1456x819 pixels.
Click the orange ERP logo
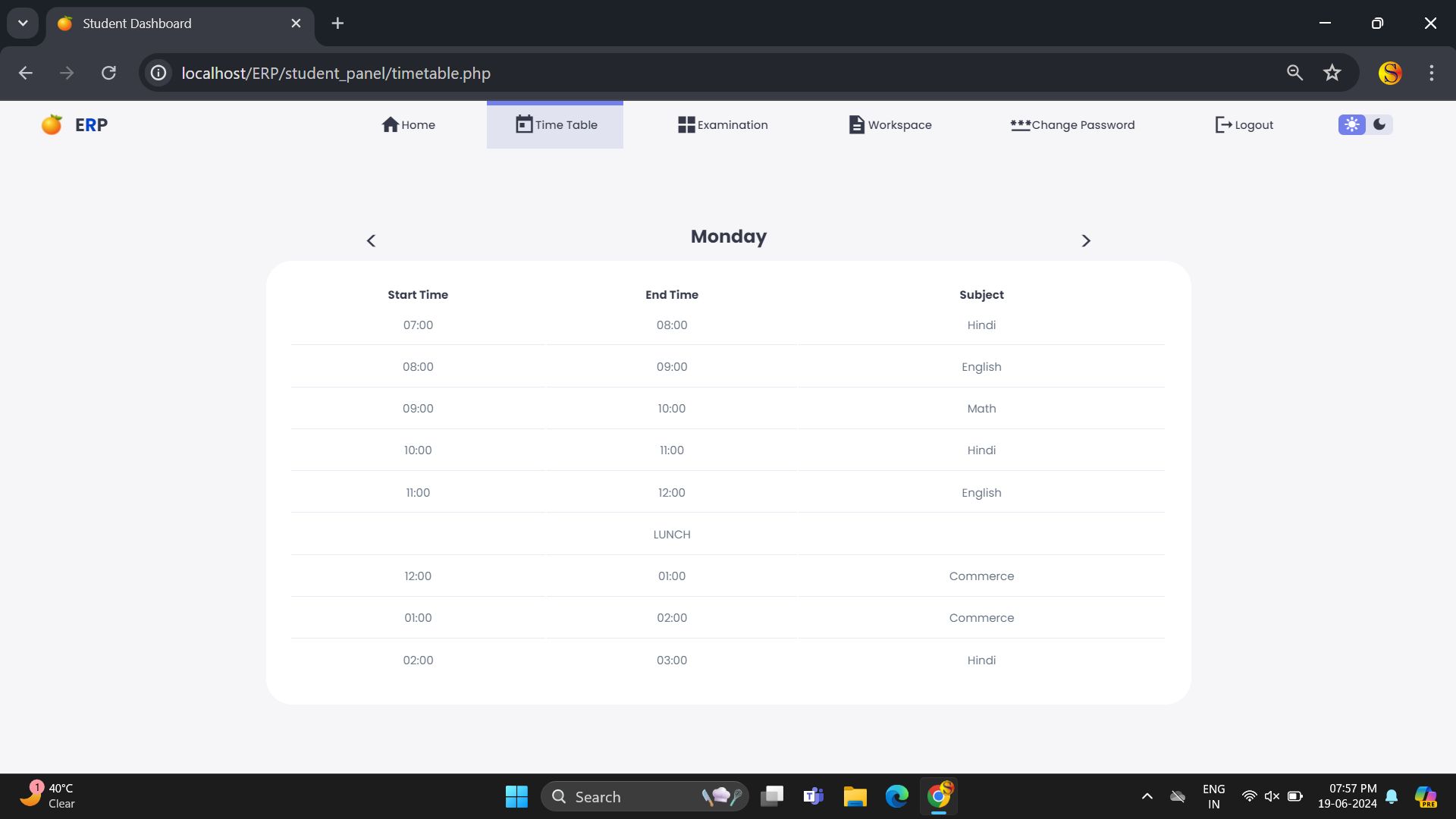[x=52, y=124]
